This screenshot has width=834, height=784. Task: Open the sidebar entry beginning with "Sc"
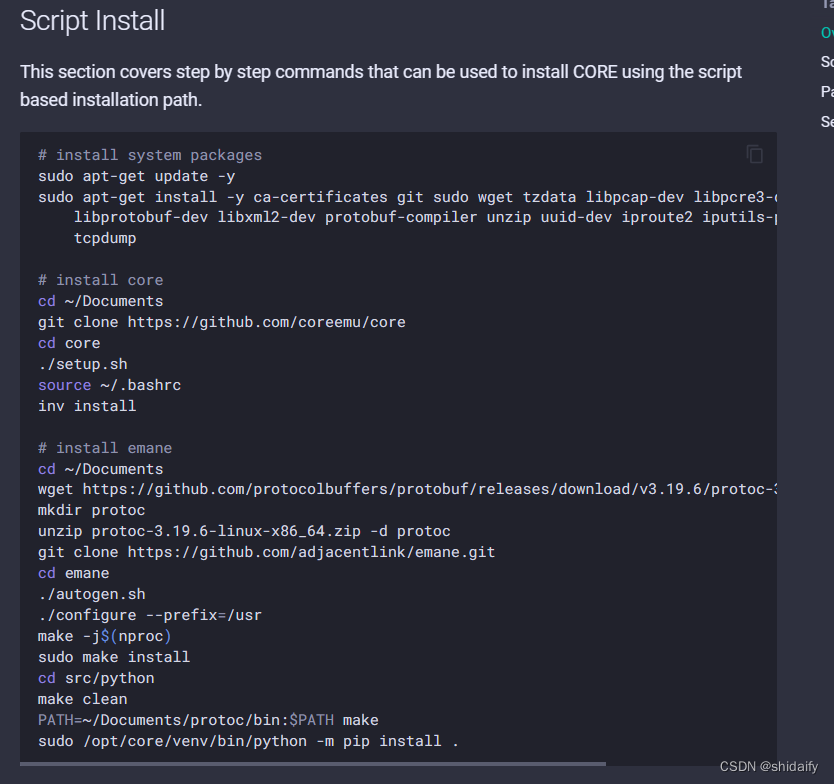(827, 61)
